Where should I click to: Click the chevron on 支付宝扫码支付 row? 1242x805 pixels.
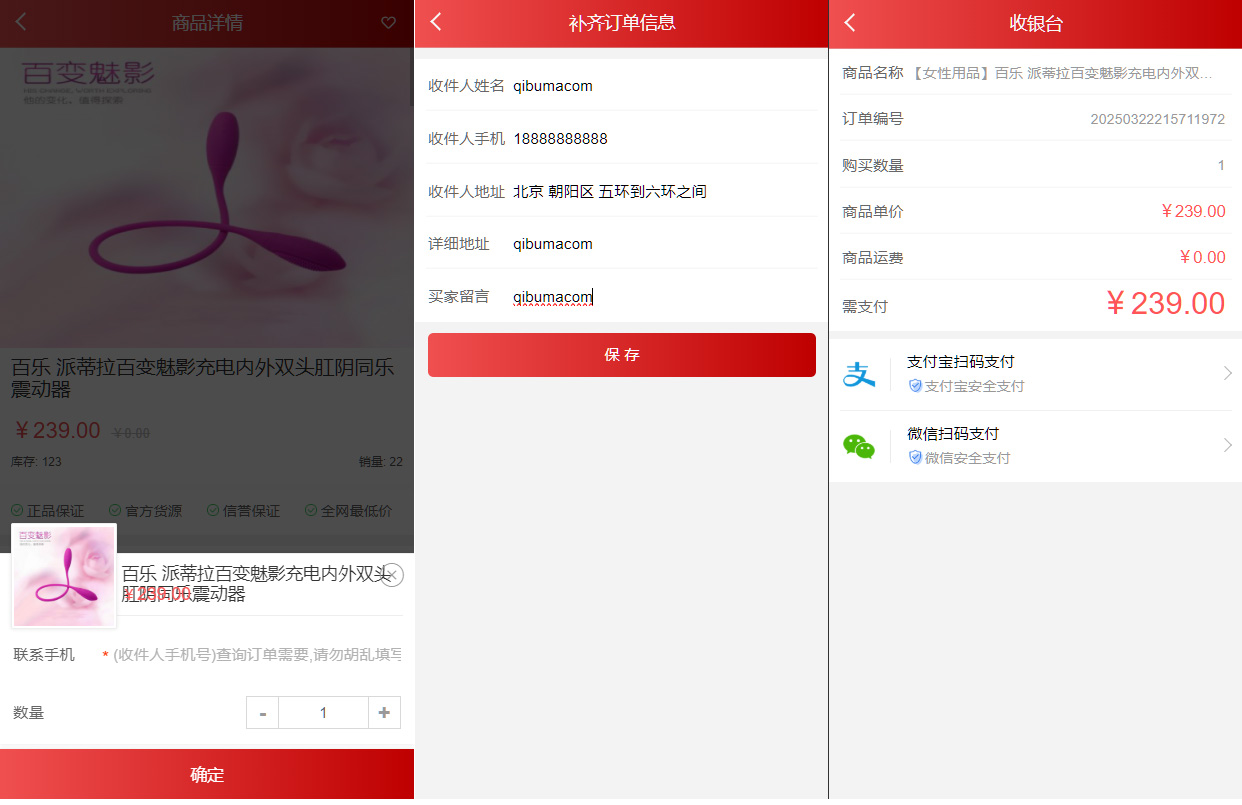tap(1228, 374)
